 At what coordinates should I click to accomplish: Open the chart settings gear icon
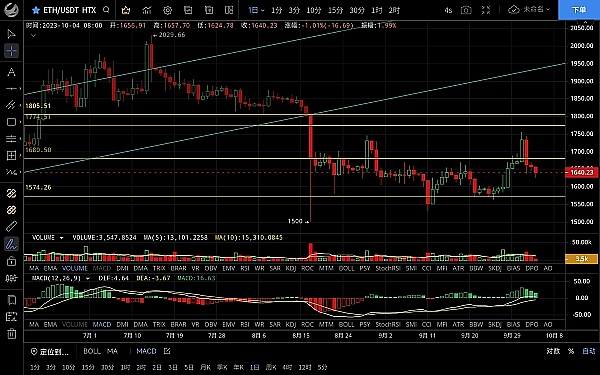[x=167, y=10]
